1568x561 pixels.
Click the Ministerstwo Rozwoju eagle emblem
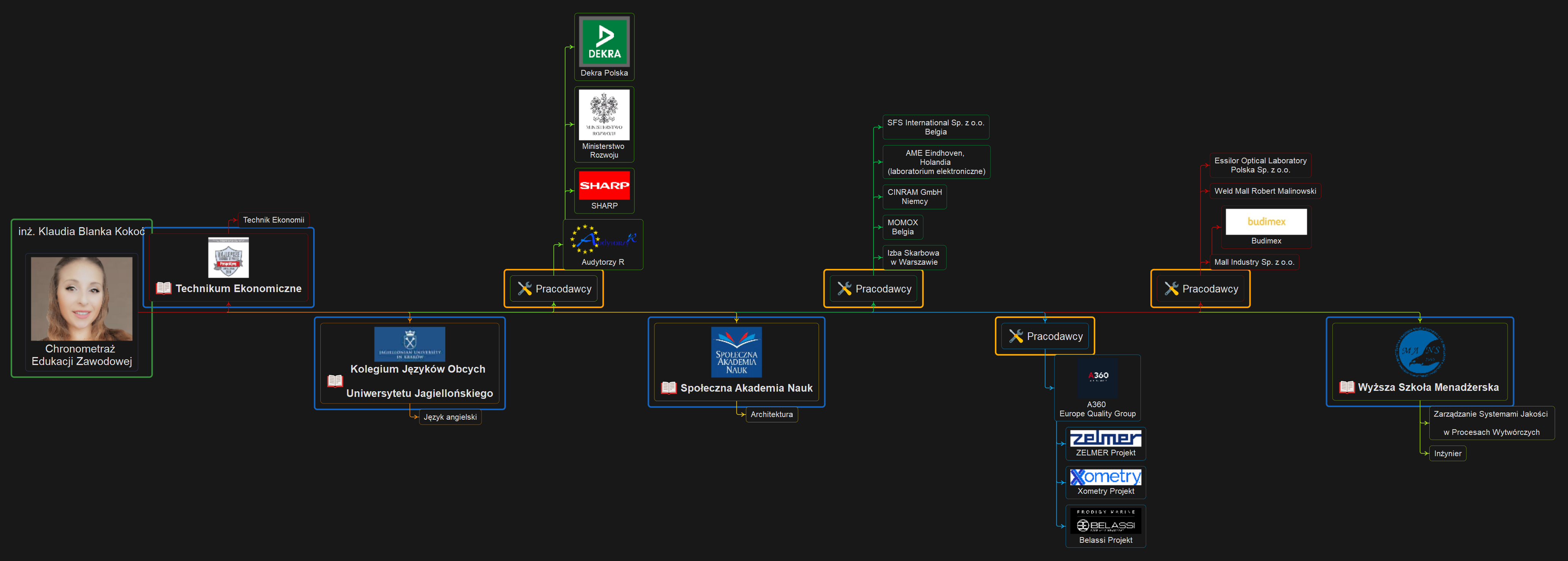click(604, 114)
